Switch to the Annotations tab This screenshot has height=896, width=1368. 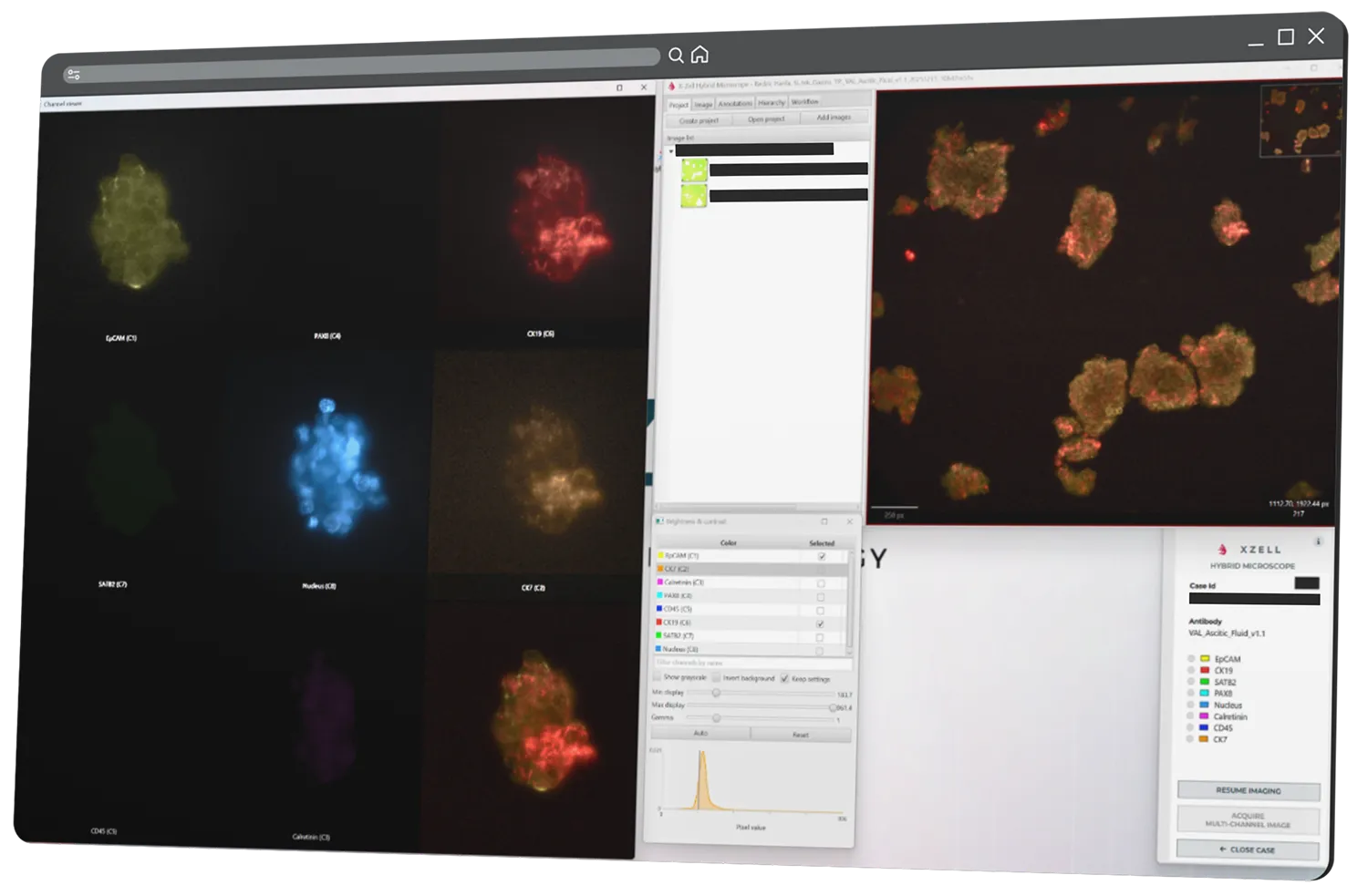coord(734,104)
